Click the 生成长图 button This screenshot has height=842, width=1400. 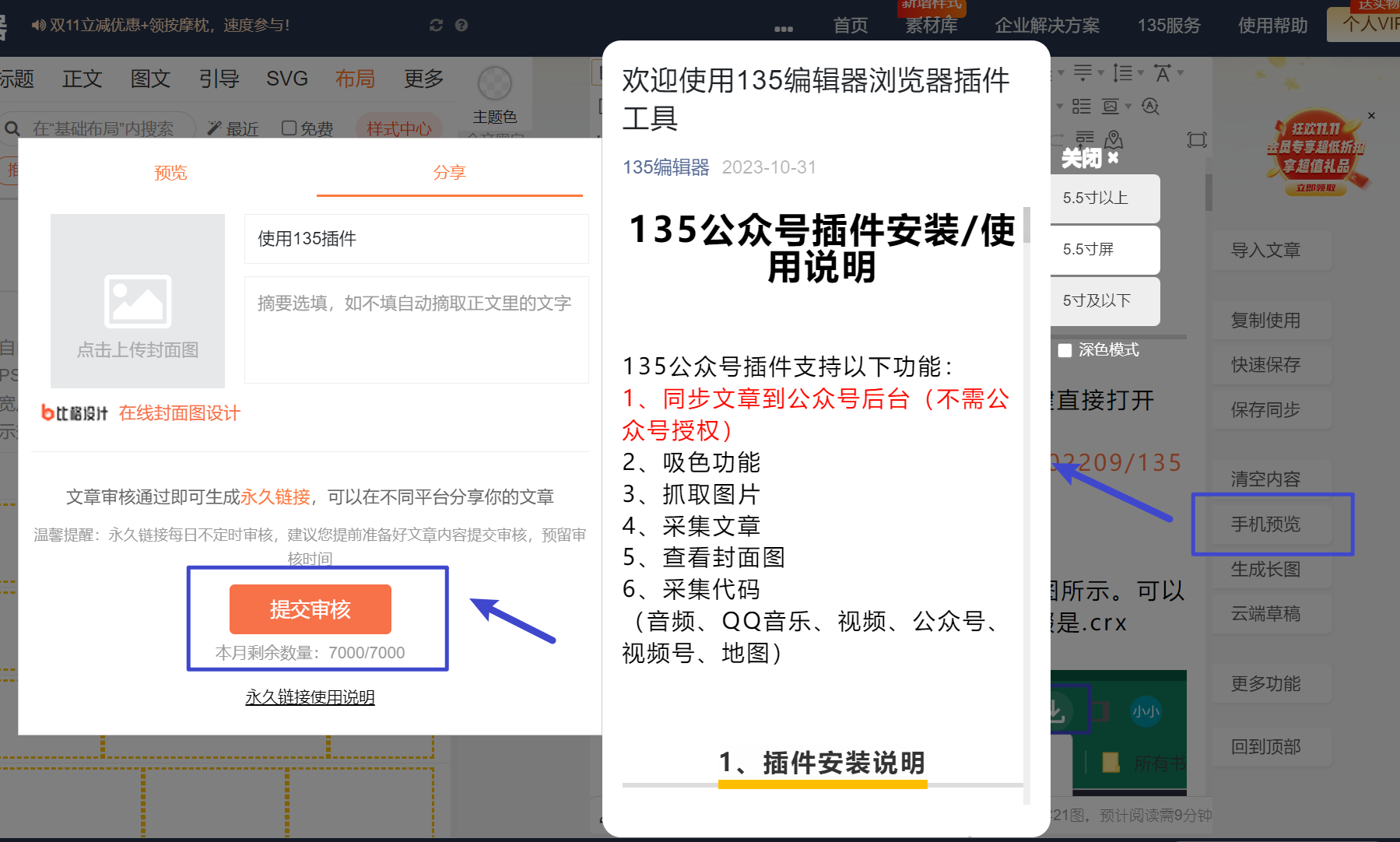click(1272, 570)
